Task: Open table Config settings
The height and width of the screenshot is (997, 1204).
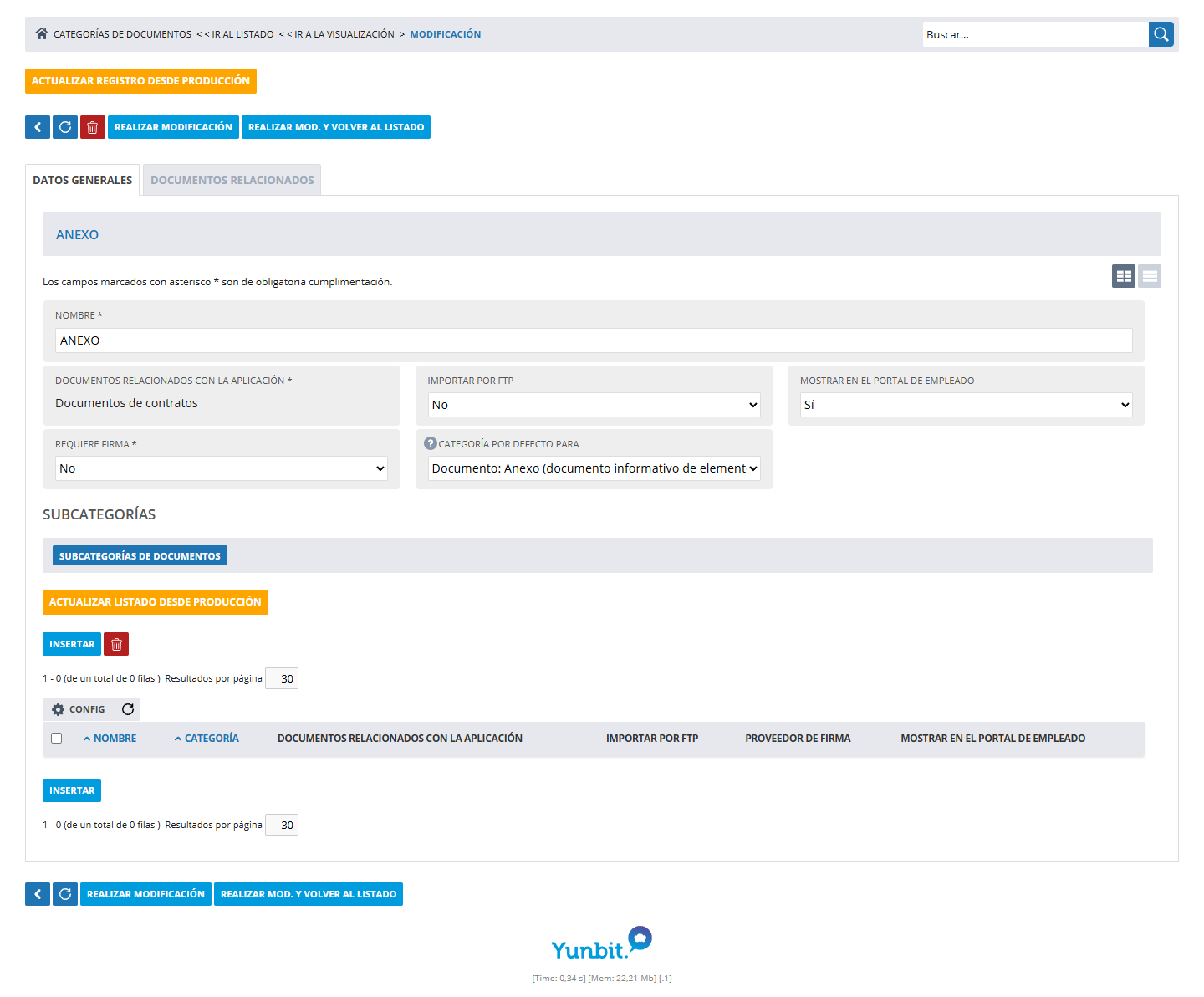Action: click(x=79, y=709)
